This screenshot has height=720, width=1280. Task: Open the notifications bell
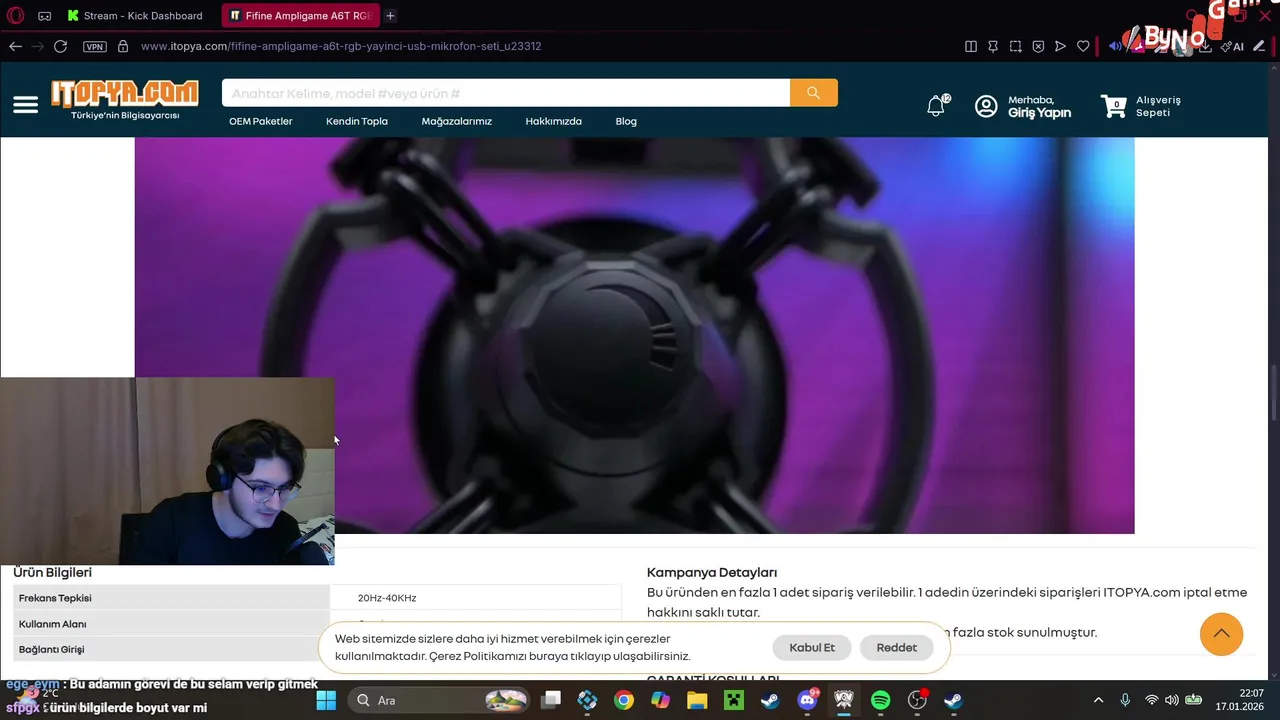936,106
